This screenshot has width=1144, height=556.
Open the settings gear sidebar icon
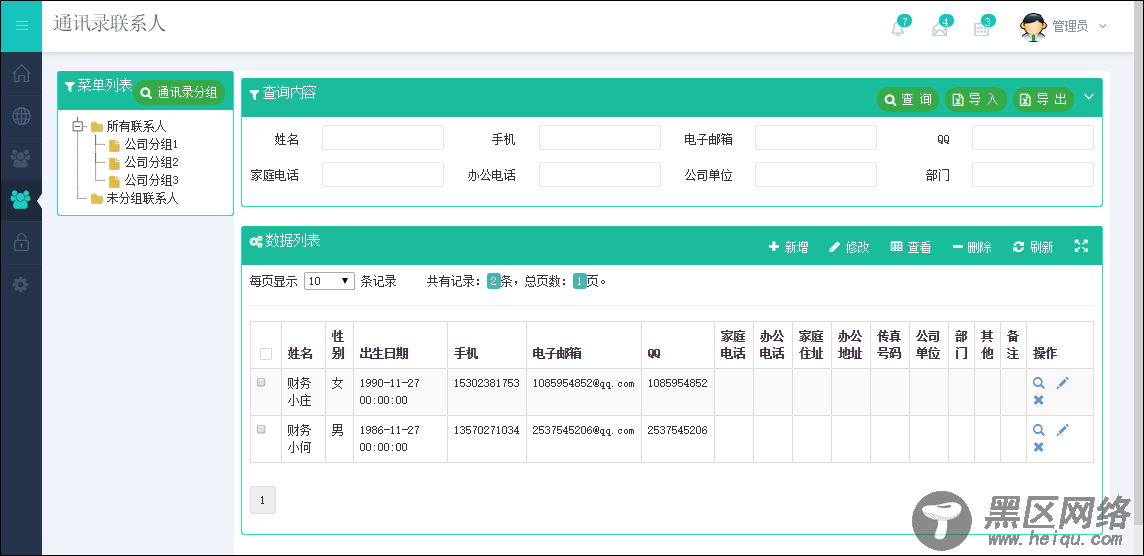click(21, 285)
